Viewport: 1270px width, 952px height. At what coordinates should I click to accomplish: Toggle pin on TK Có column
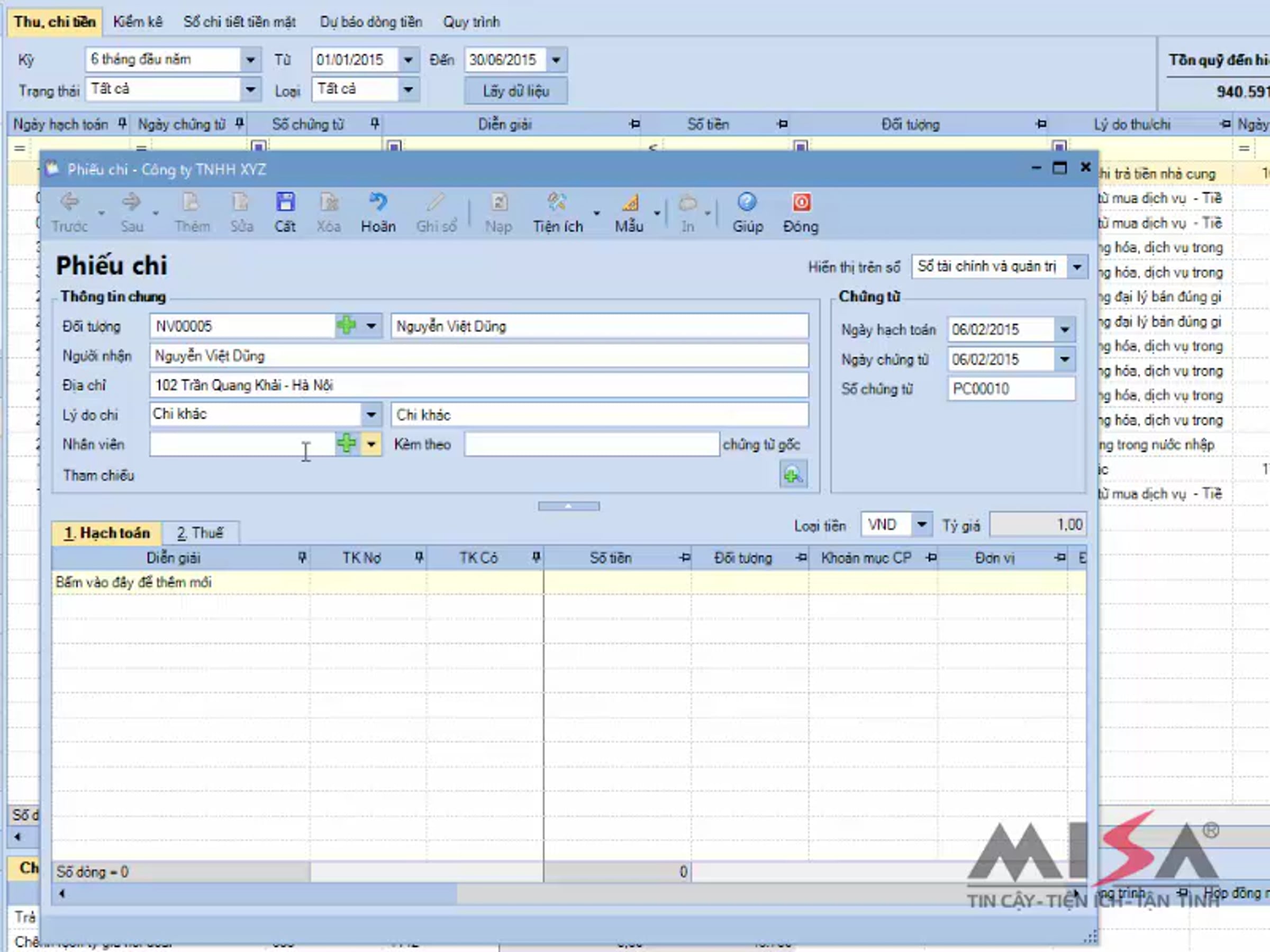pyautogui.click(x=536, y=557)
